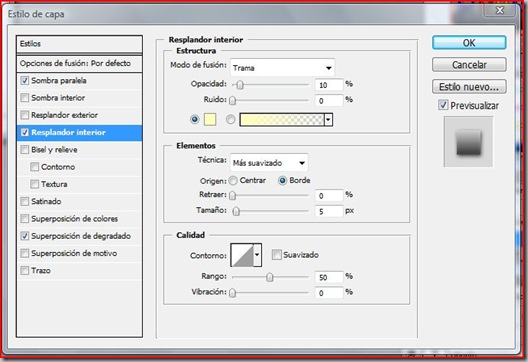Open the Estilo nuevo dialog
The height and width of the screenshot is (362, 528).
[x=469, y=87]
